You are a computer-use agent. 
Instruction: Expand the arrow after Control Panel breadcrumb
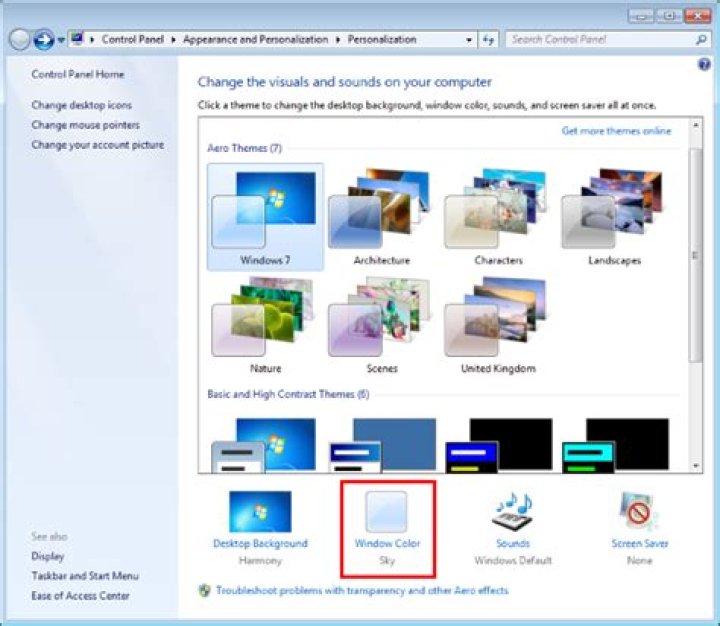point(173,40)
